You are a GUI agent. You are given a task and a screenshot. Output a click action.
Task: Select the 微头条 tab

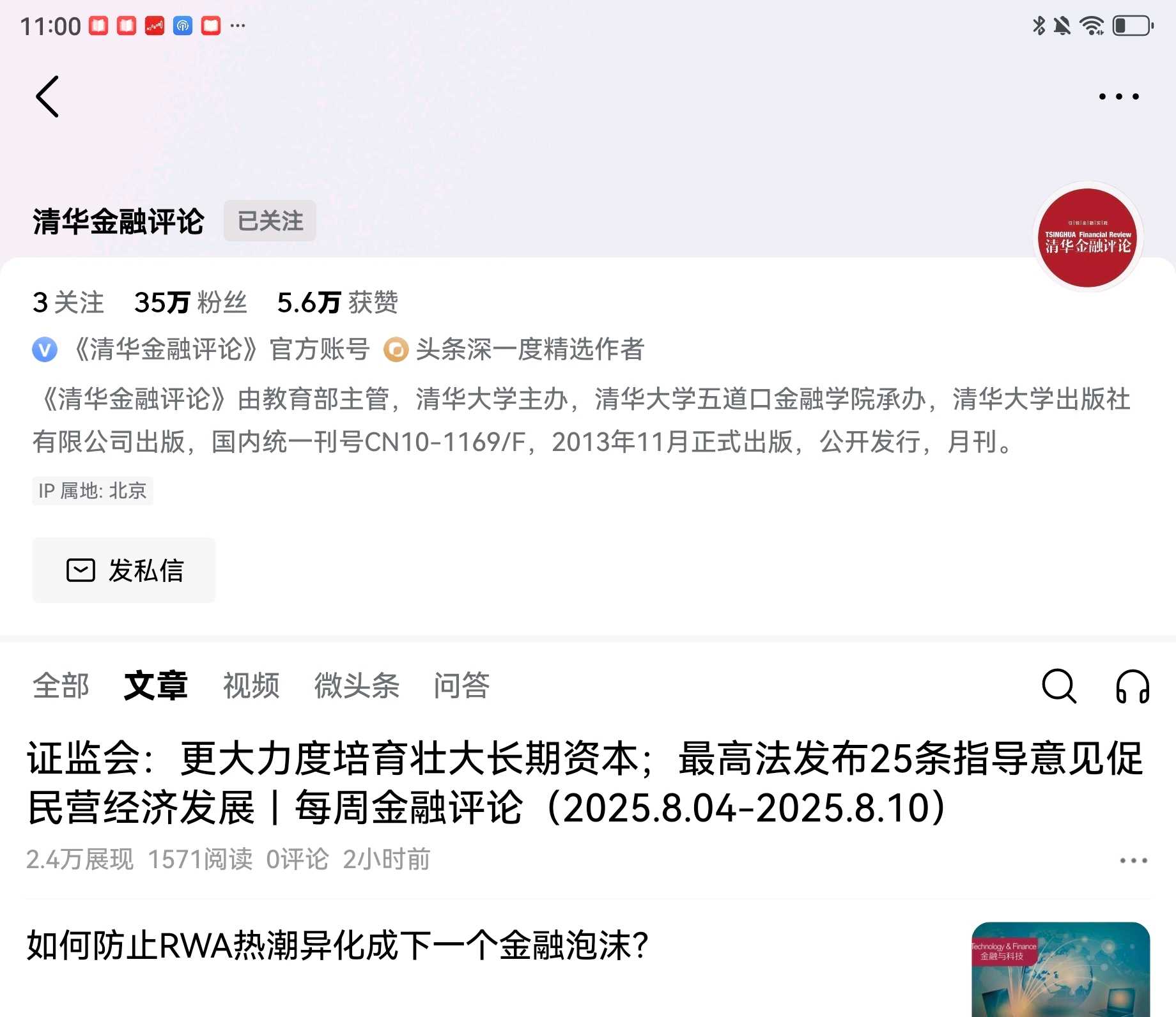pos(357,686)
